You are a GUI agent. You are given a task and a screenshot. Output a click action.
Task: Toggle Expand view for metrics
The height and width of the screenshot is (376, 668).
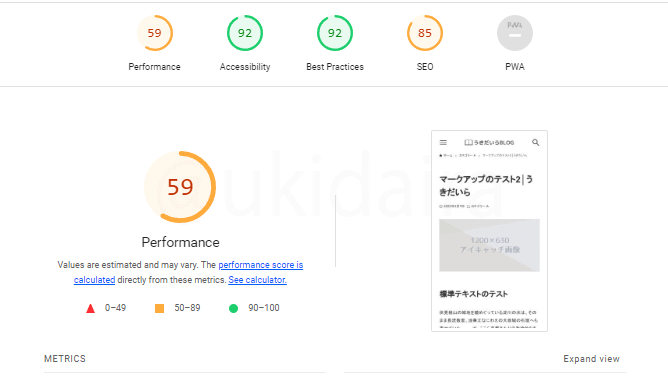pyautogui.click(x=591, y=359)
